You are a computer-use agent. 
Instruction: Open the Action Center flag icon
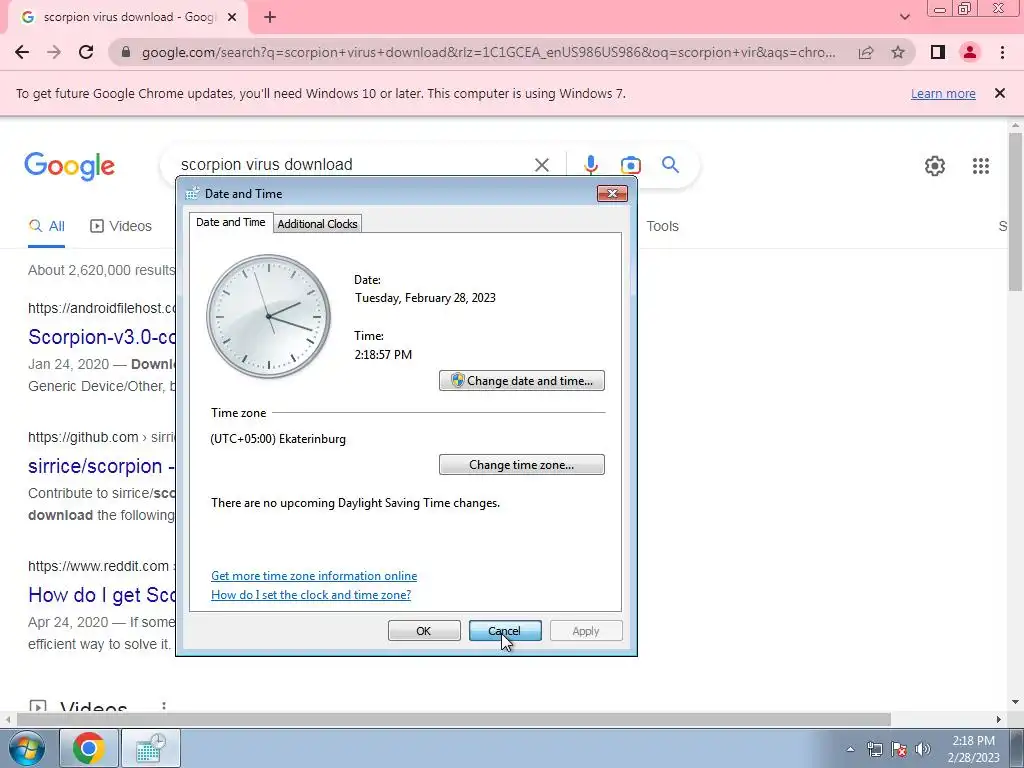point(899,749)
